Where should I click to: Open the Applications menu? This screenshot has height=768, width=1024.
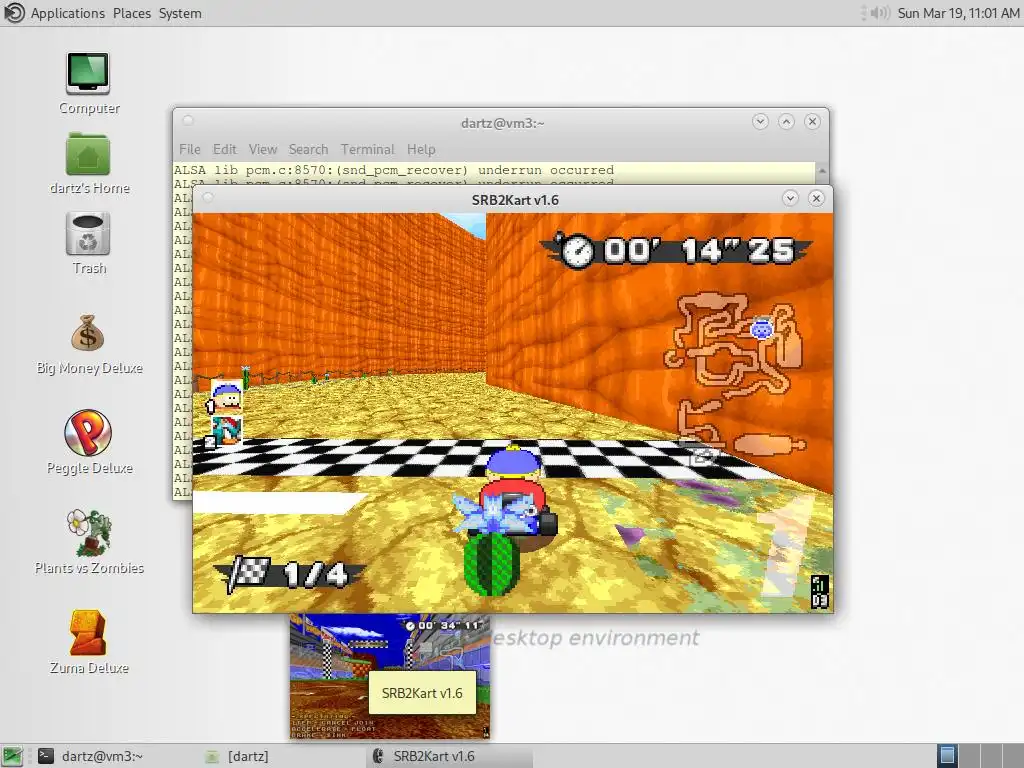point(67,13)
